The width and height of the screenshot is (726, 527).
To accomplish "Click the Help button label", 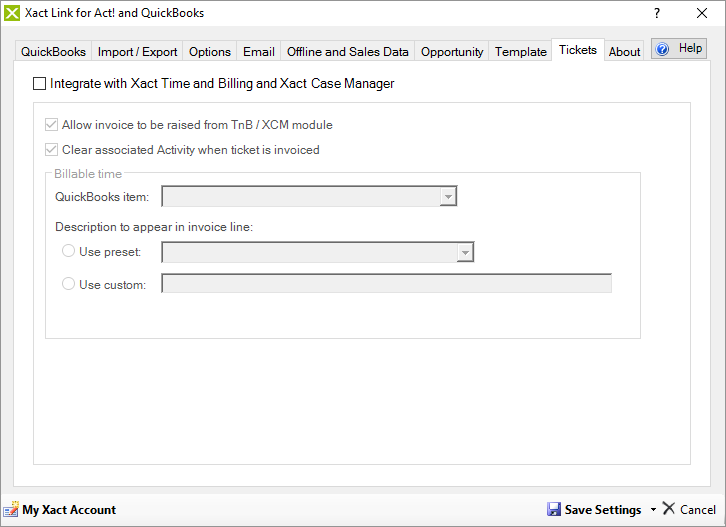I will [x=690, y=48].
